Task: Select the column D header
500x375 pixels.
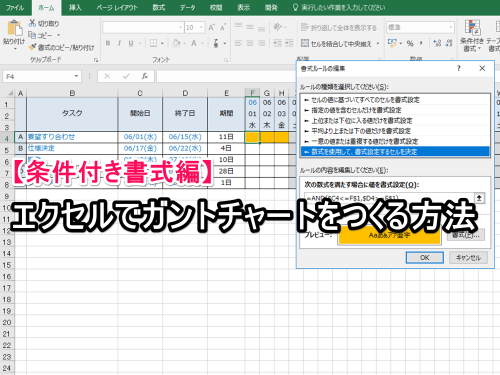Action: pos(185,93)
